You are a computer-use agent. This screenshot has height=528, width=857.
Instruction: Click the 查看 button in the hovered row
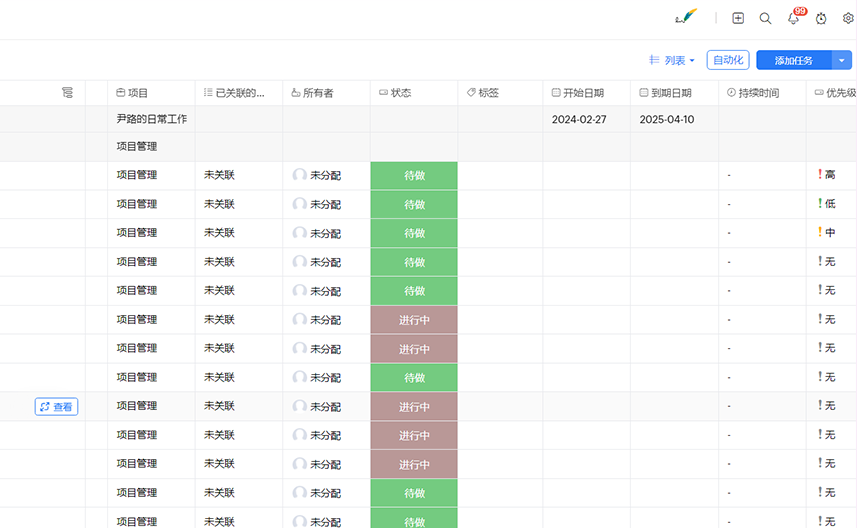click(x=56, y=407)
